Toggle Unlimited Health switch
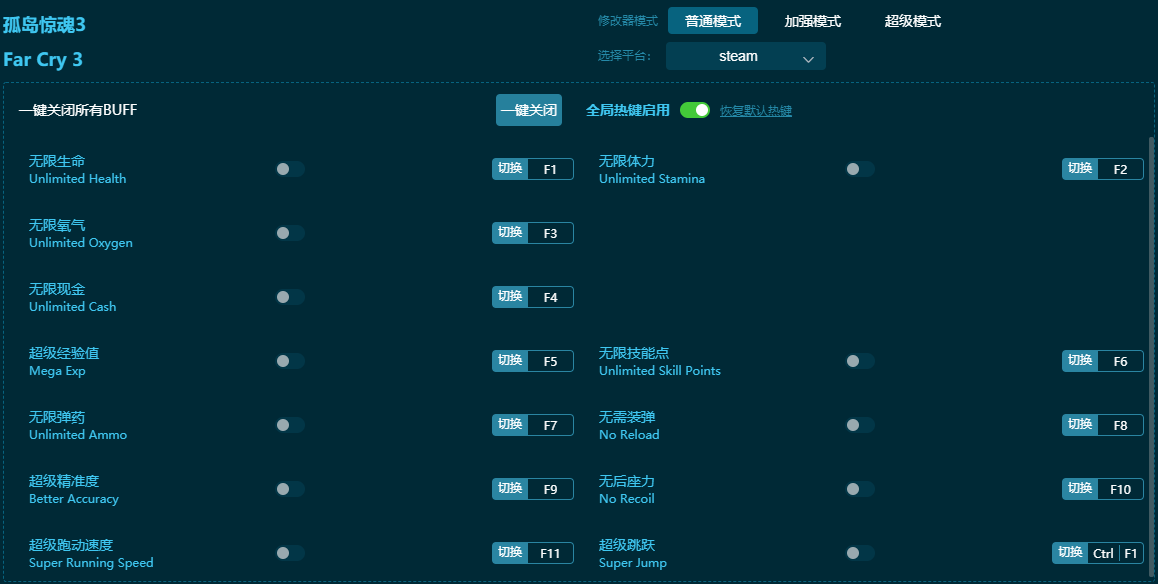This screenshot has width=1158, height=584. point(290,169)
